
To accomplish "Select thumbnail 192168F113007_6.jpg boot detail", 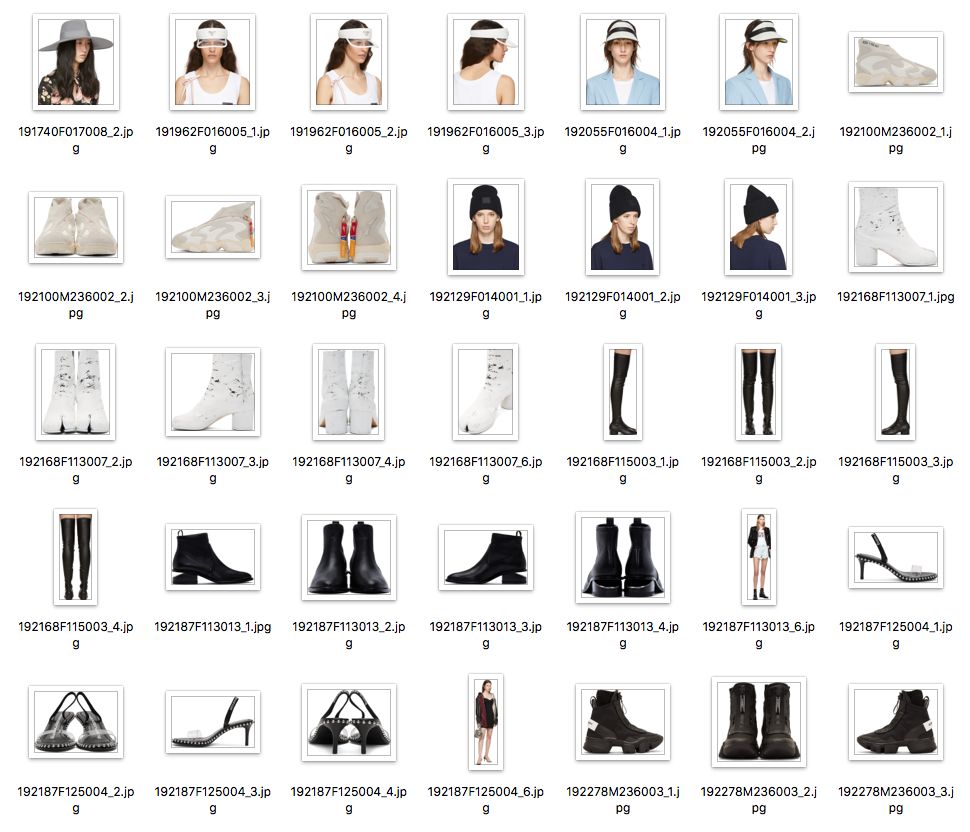I will [x=486, y=392].
